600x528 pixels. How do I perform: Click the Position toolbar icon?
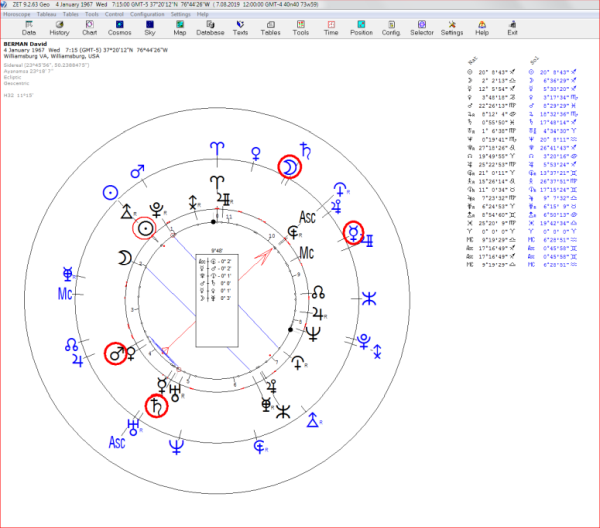click(361, 28)
